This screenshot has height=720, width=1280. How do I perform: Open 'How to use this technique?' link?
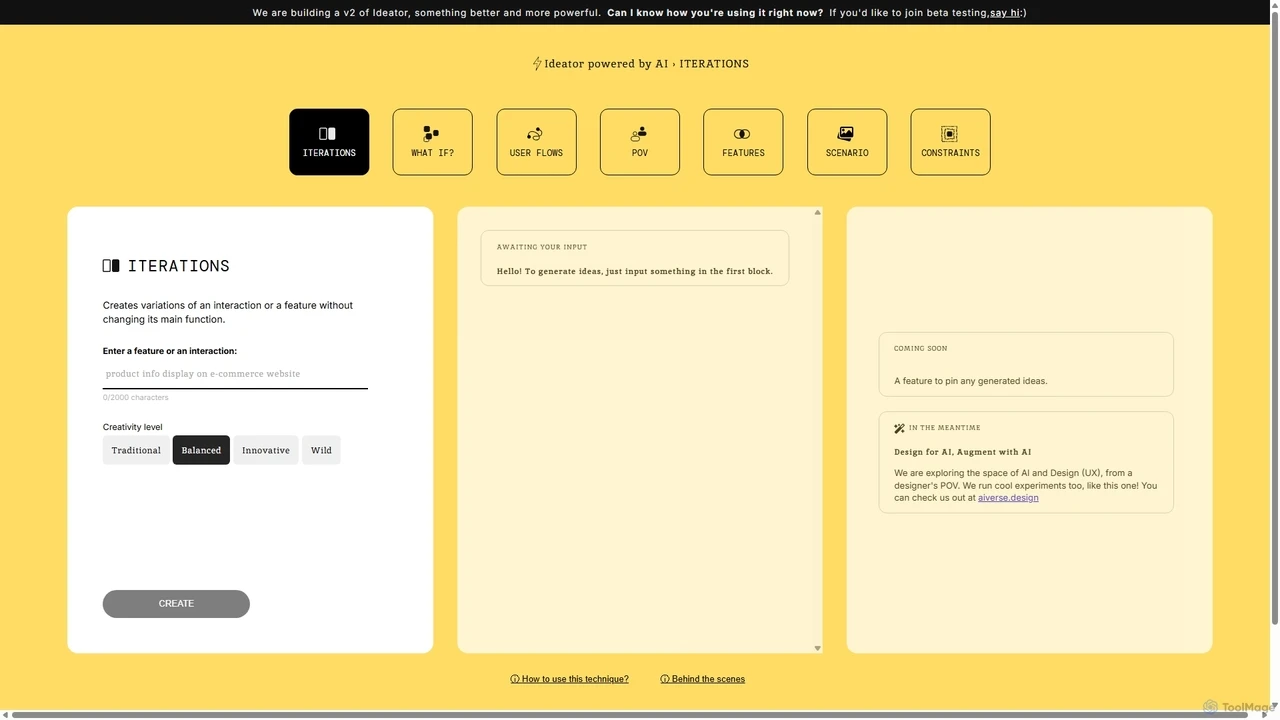(570, 679)
